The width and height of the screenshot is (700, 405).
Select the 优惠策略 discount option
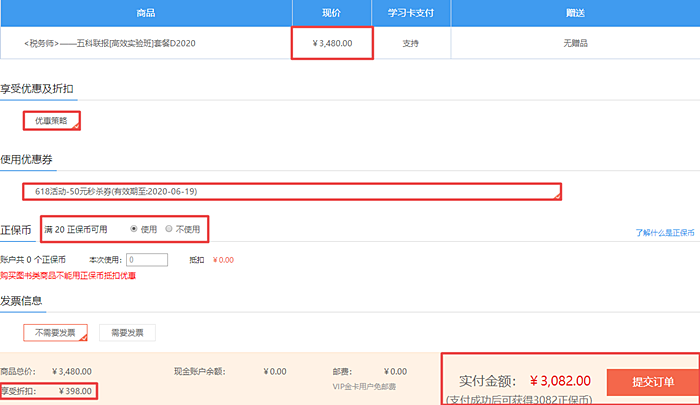pos(52,121)
